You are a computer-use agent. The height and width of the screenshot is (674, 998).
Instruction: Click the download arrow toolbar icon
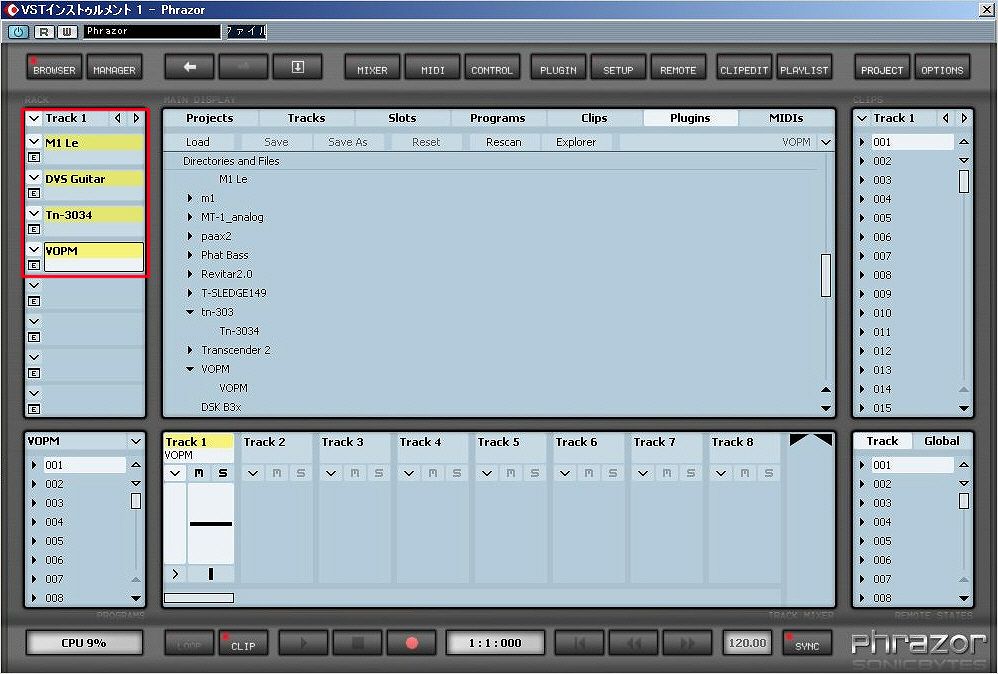pos(297,67)
